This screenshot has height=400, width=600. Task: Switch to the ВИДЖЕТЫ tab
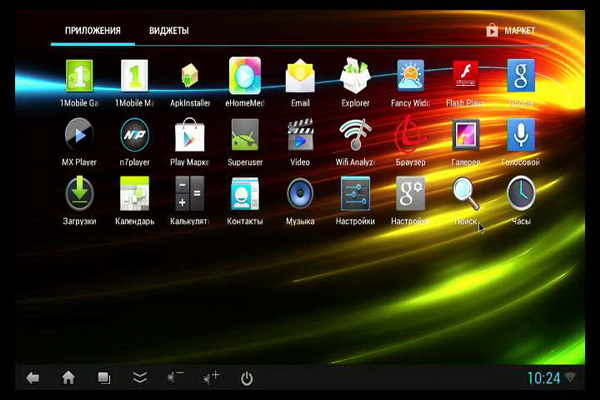(x=169, y=31)
